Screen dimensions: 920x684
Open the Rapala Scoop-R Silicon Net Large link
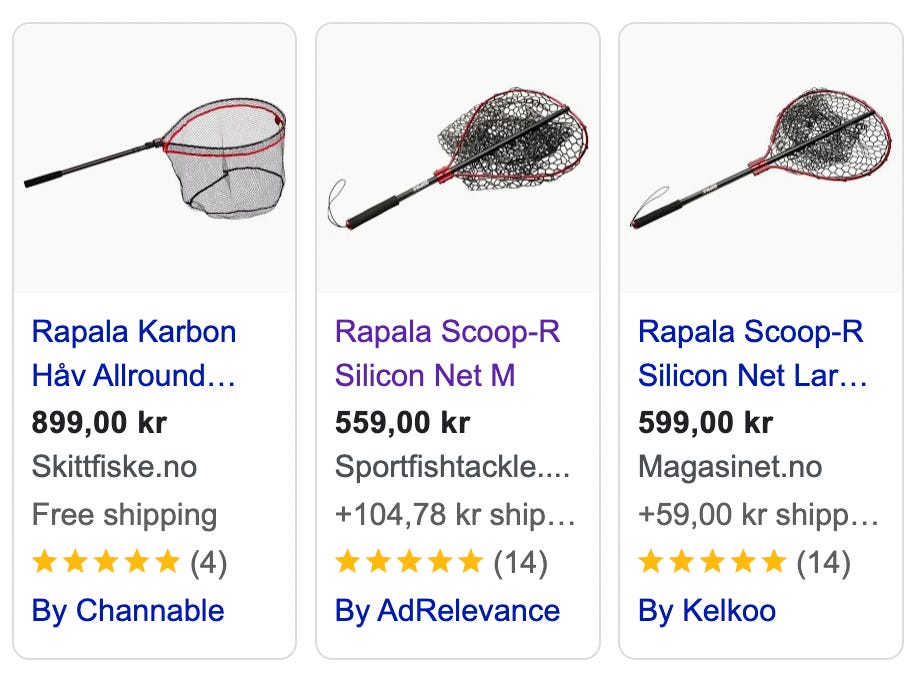coord(752,353)
